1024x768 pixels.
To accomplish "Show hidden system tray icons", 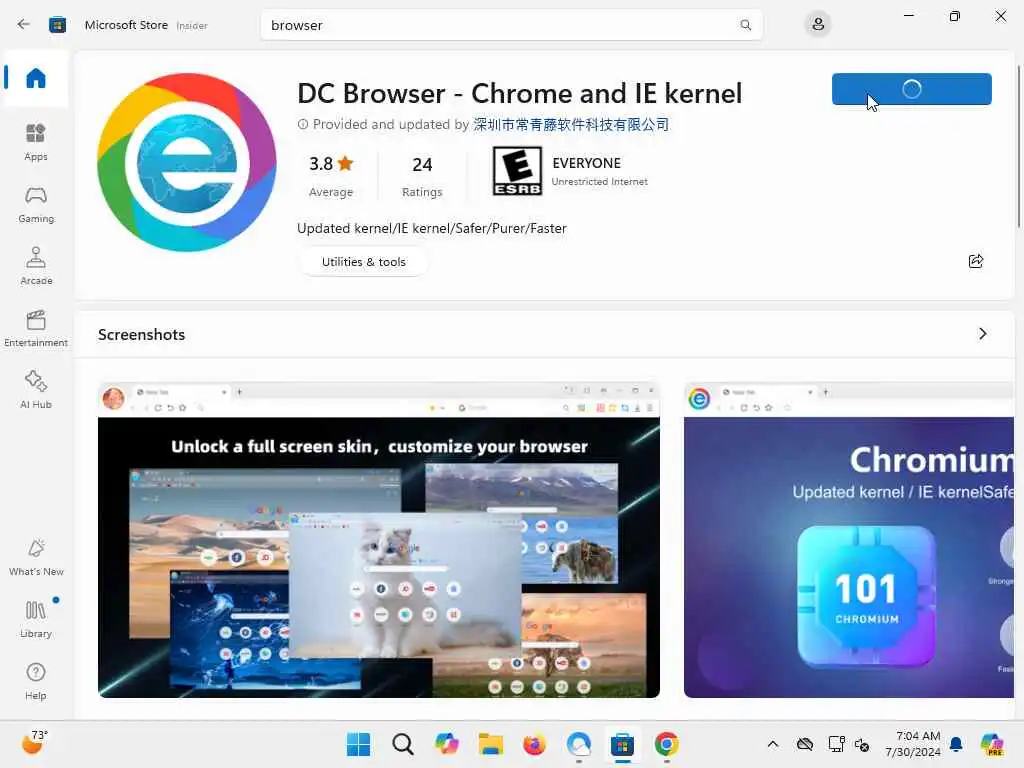I will tap(773, 744).
